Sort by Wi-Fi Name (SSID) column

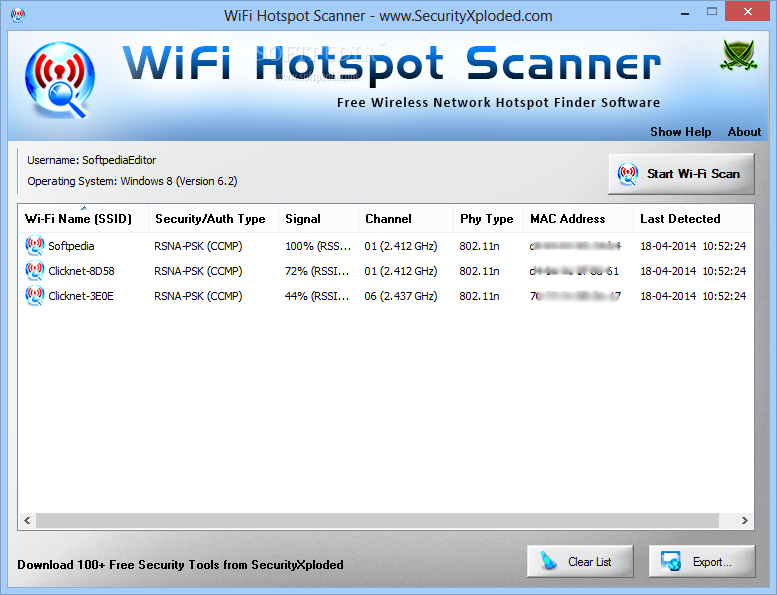83,218
